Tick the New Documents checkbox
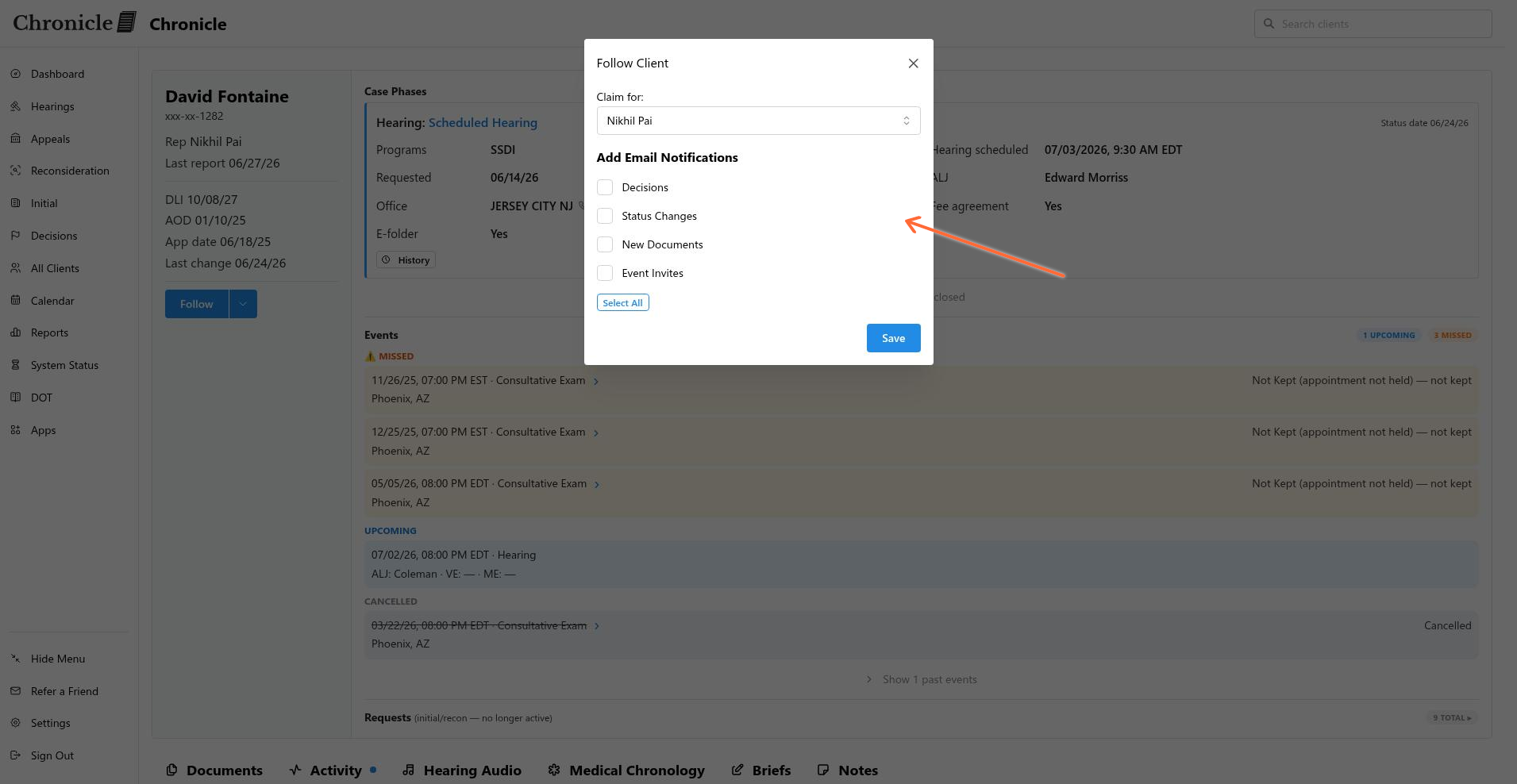 pyautogui.click(x=605, y=244)
